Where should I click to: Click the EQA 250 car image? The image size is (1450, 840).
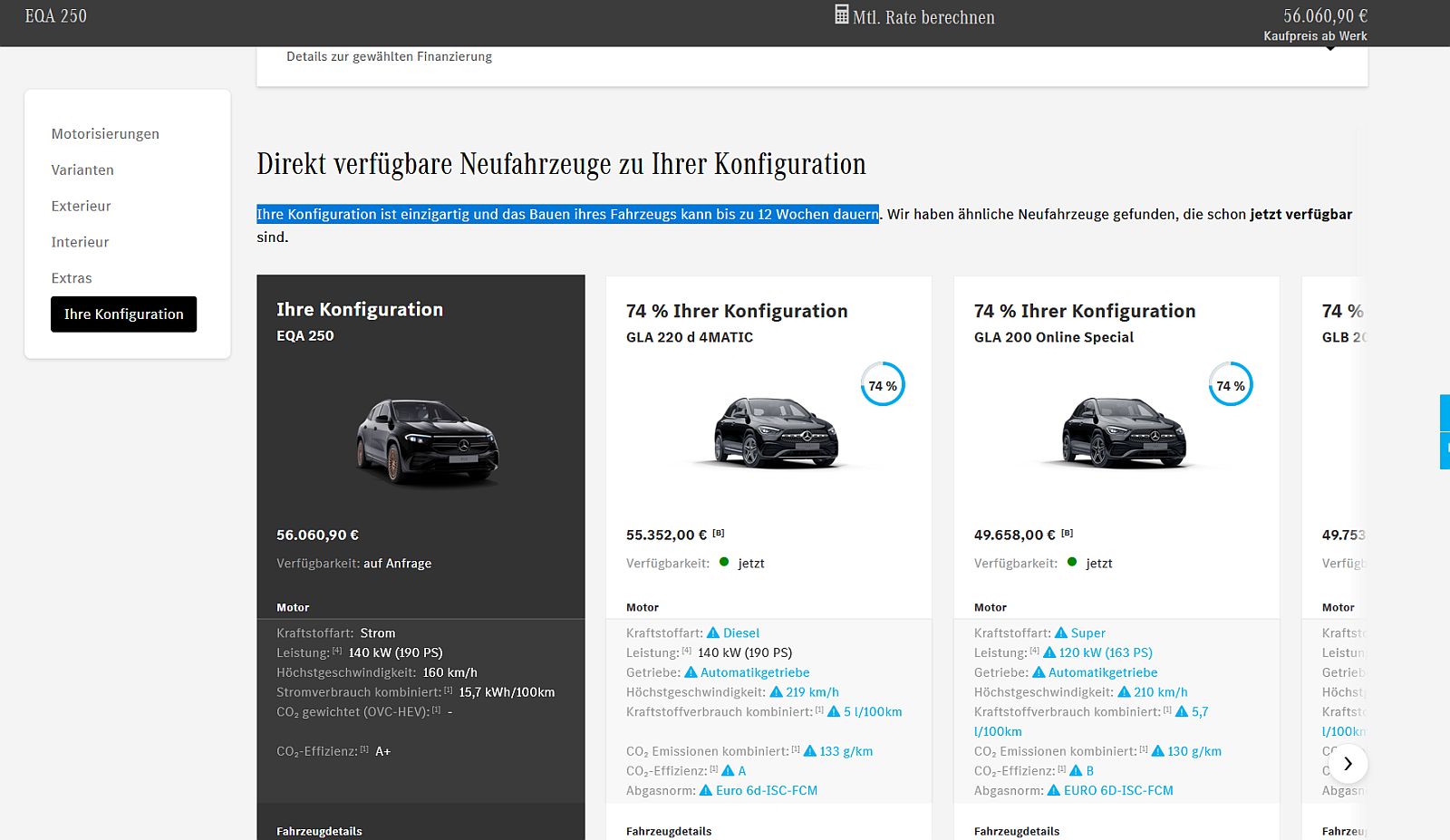(x=427, y=442)
